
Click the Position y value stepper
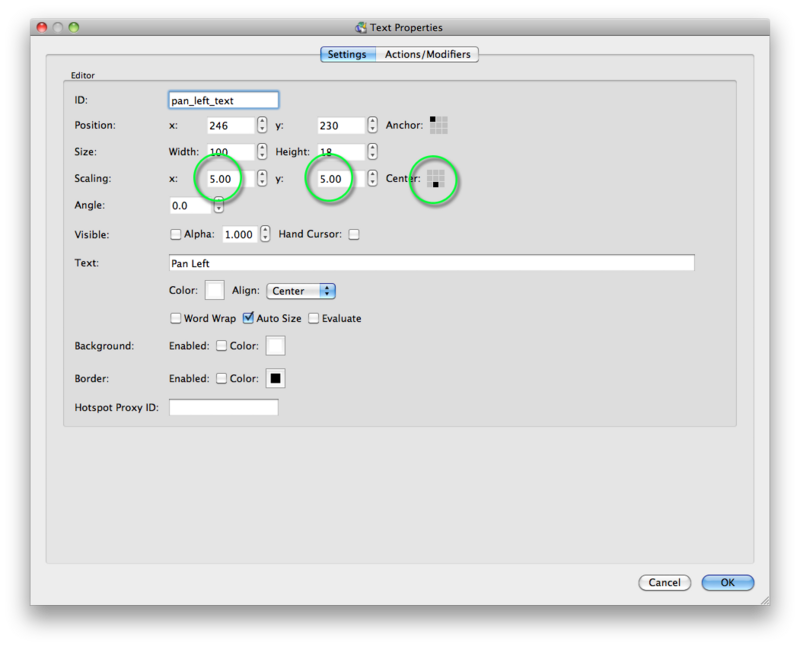[372, 125]
